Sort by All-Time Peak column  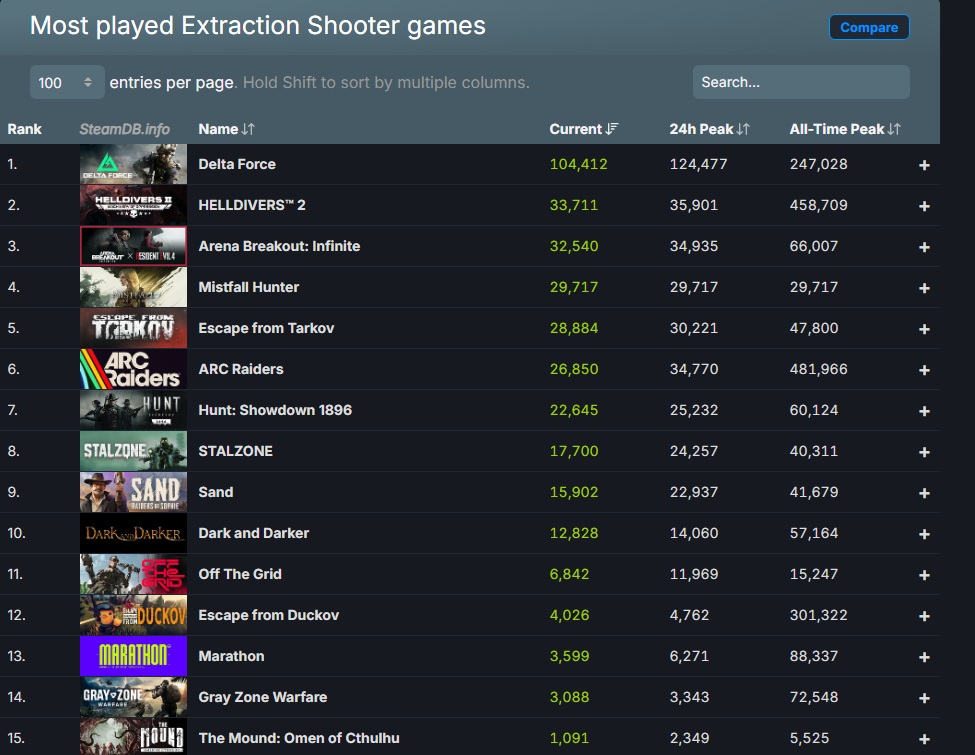pyautogui.click(x=845, y=129)
